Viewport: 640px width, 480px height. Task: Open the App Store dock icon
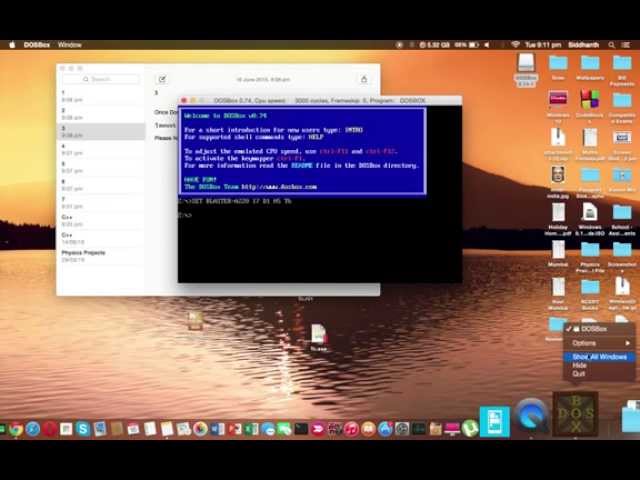click(x=385, y=429)
